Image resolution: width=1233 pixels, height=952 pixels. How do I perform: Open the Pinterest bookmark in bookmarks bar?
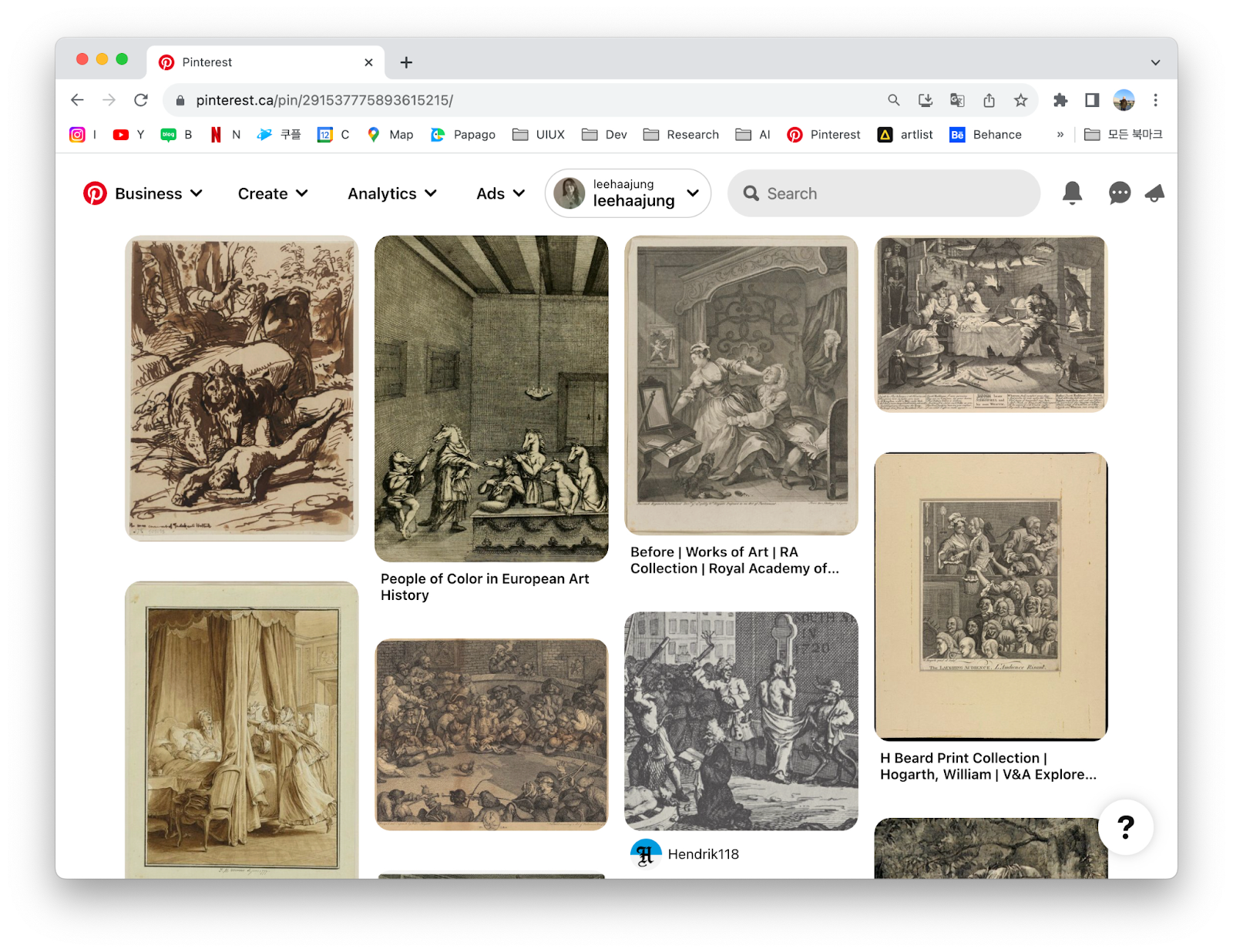(823, 135)
